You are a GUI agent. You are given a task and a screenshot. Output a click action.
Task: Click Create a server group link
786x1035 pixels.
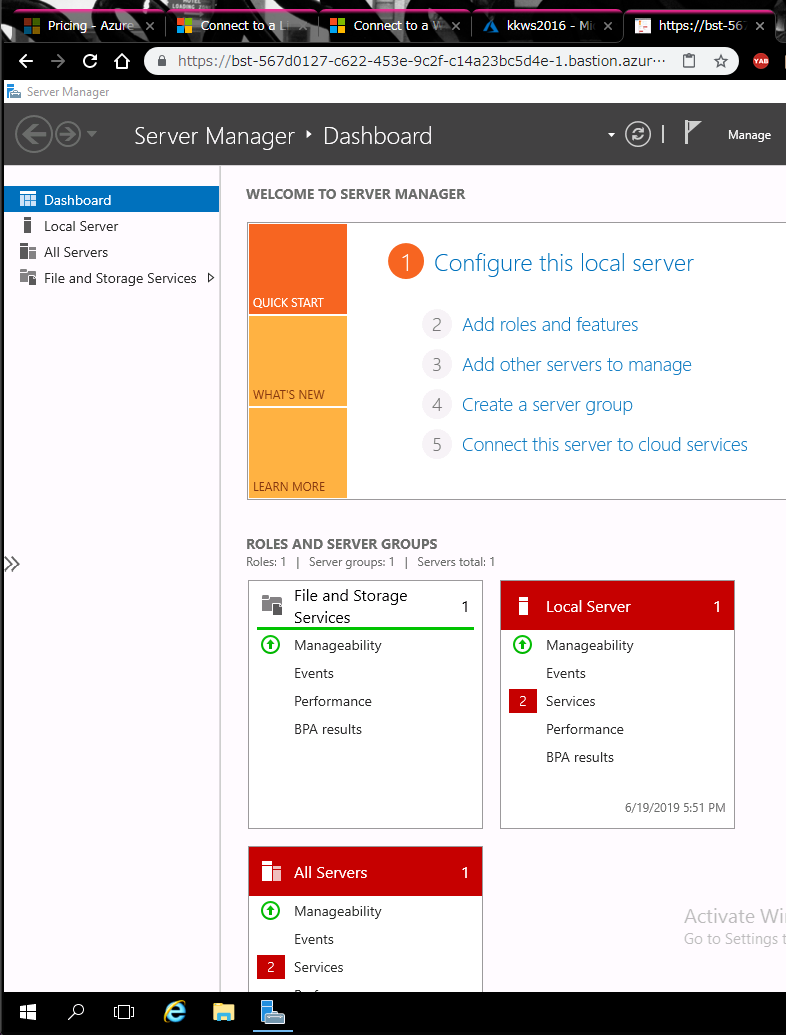(547, 405)
